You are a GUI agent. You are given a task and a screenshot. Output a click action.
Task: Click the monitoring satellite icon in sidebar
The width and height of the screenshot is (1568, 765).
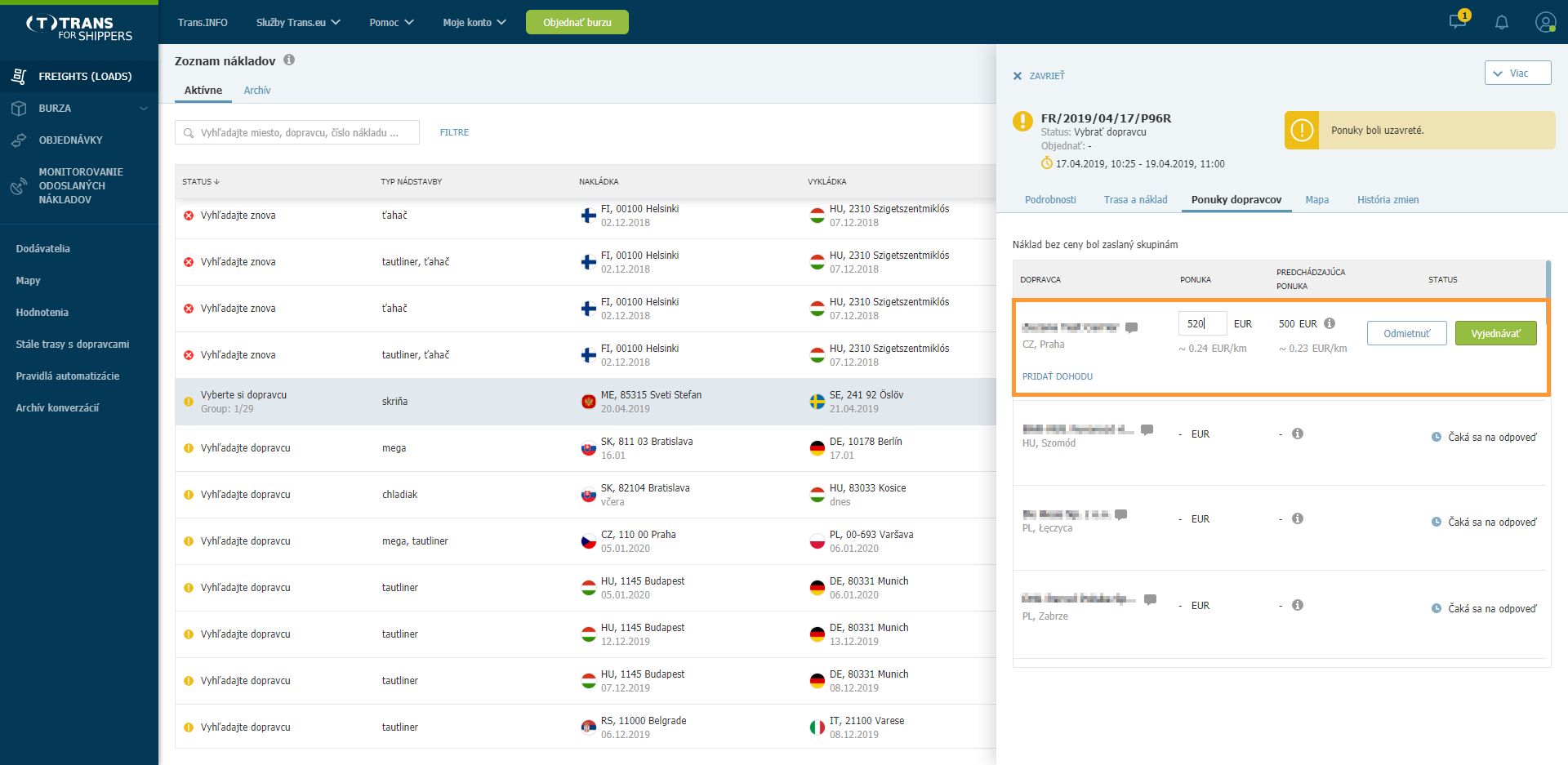click(19, 186)
